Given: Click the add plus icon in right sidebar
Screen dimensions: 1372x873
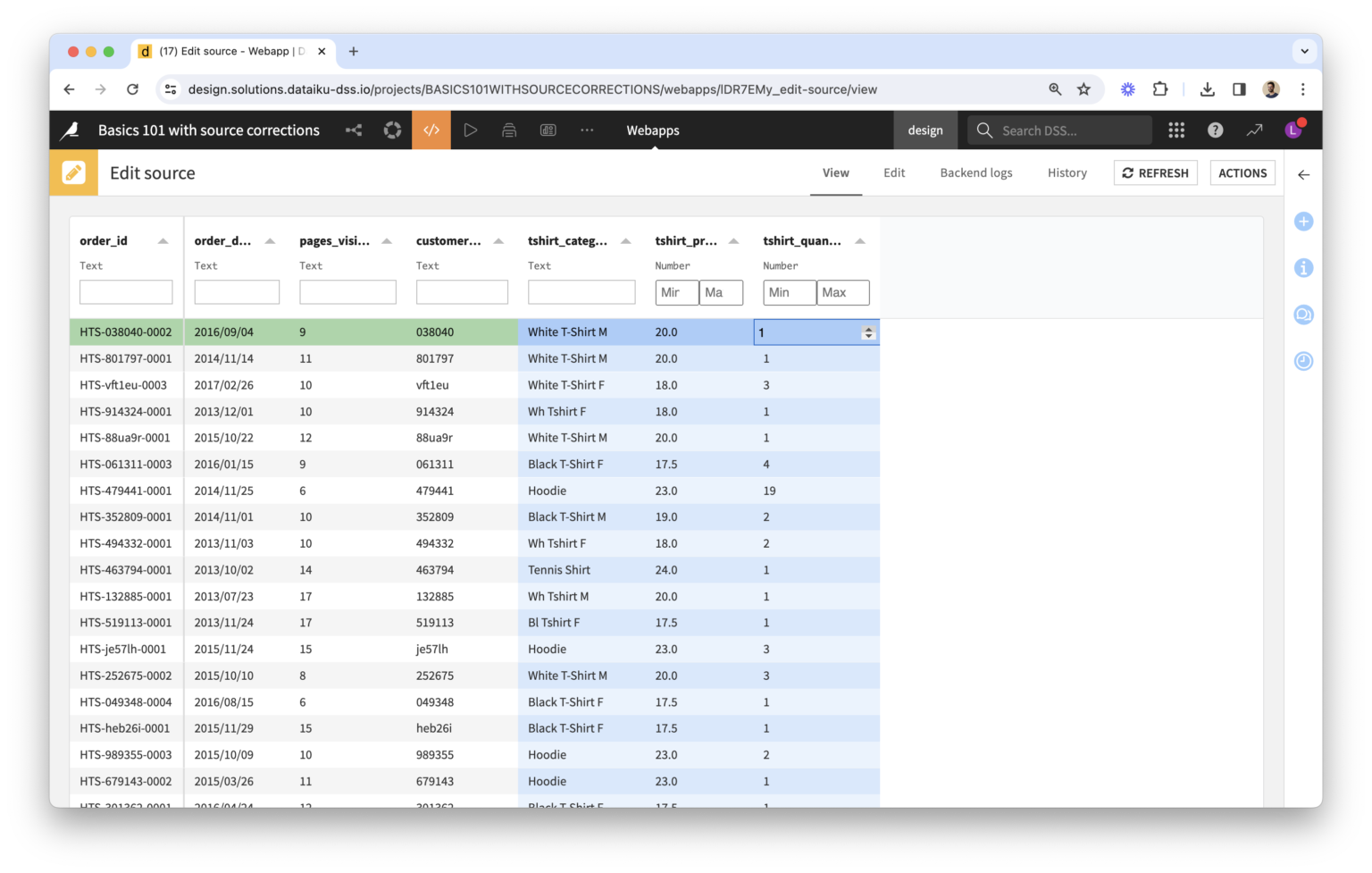Looking at the screenshot, I should click(x=1303, y=222).
